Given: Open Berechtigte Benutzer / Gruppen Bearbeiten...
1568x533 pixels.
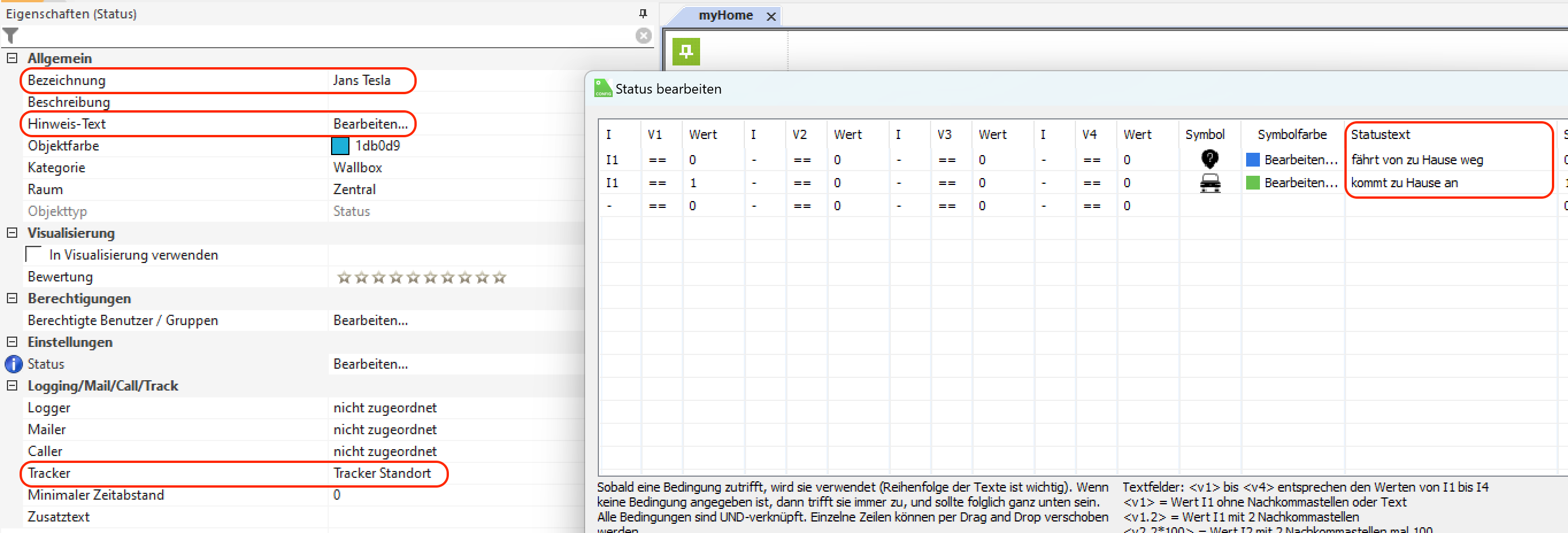Looking at the screenshot, I should [370, 320].
